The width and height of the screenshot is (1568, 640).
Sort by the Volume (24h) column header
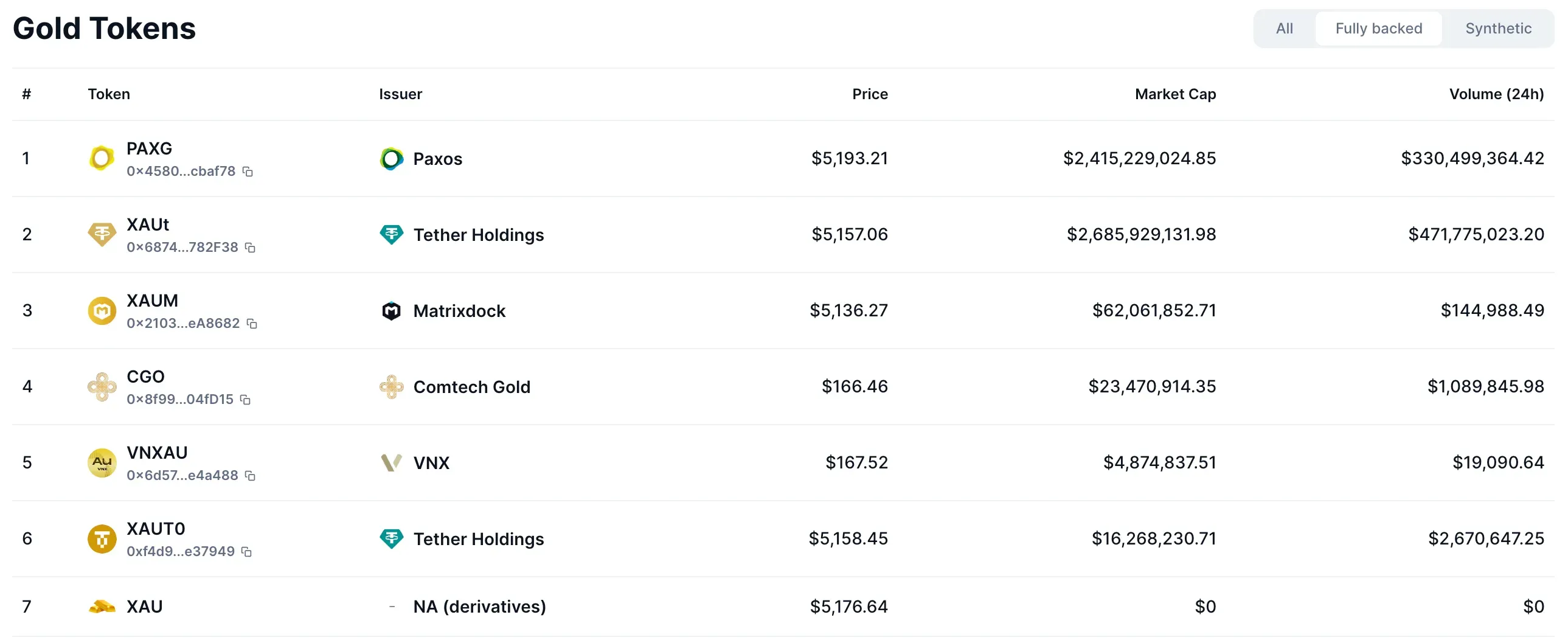coord(1496,94)
